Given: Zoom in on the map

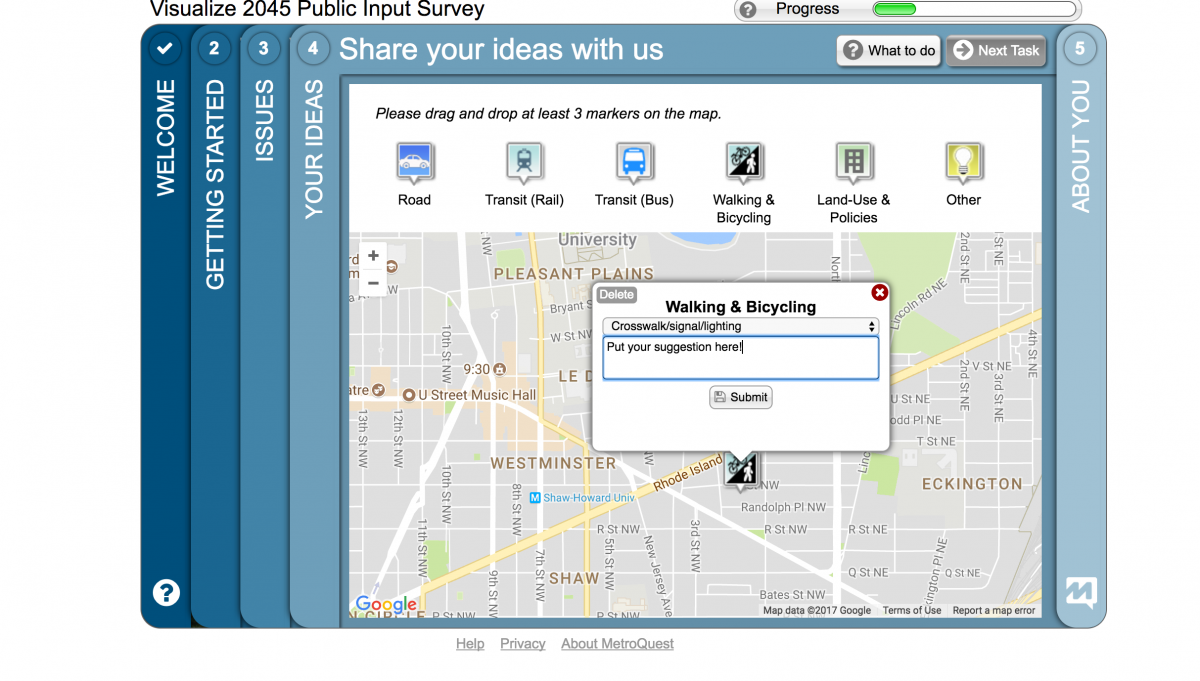Looking at the screenshot, I should [373, 256].
